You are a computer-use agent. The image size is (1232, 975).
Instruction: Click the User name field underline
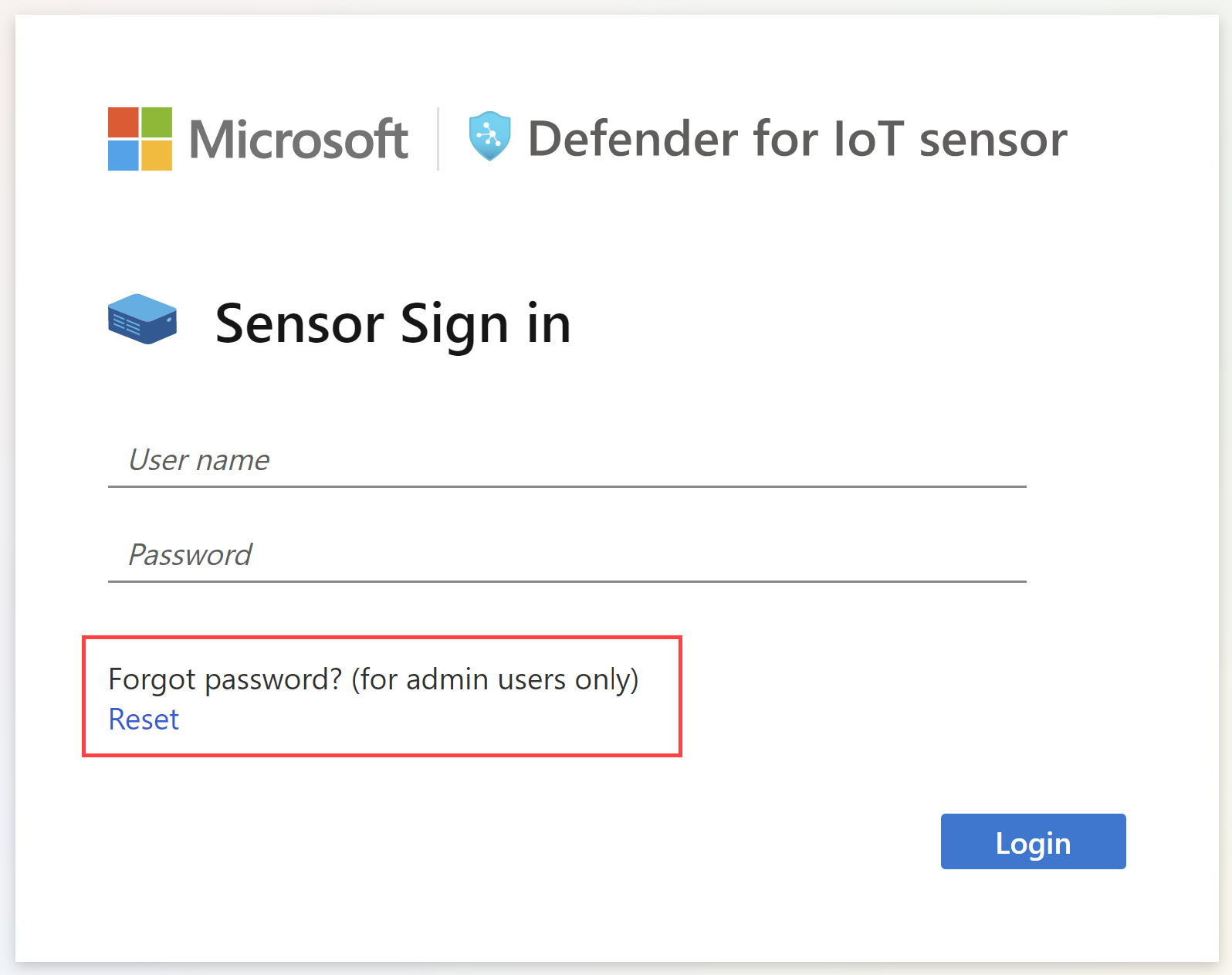(567, 486)
